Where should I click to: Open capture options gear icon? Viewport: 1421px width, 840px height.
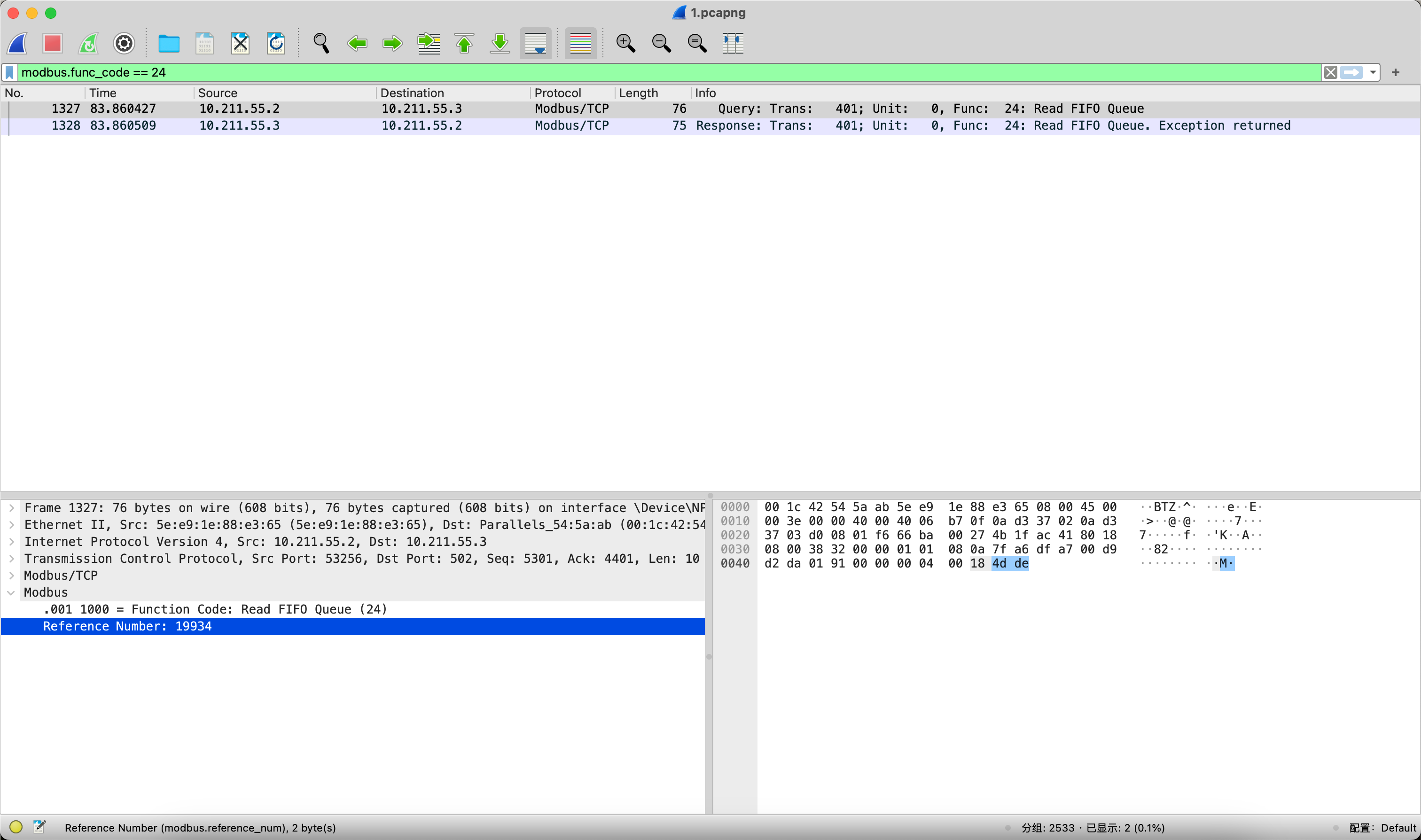124,43
